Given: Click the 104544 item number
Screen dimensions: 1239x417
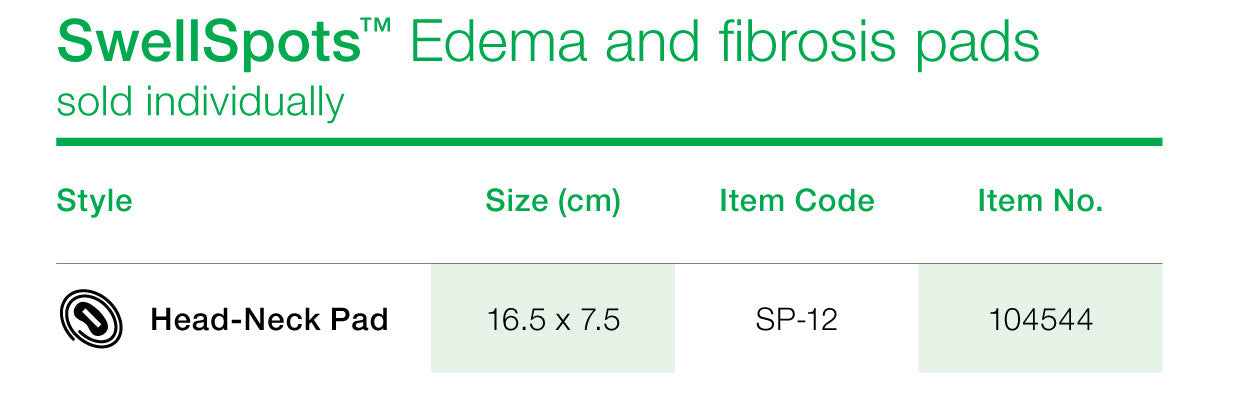Looking at the screenshot, I should [1040, 320].
